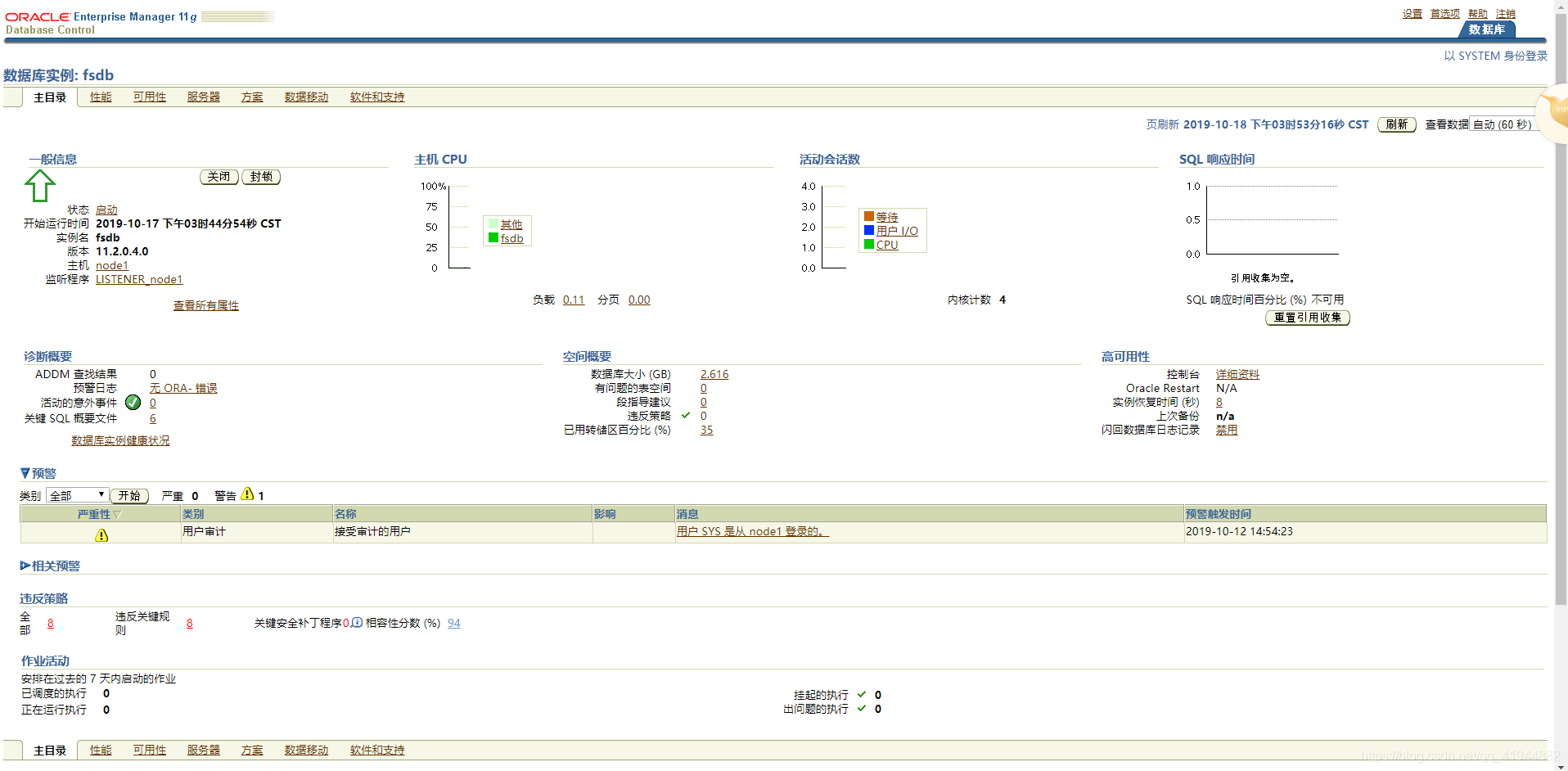Open the 违反关键规则 count 8
Viewport: 1568px width, 771px height.
pyautogui.click(x=190, y=623)
